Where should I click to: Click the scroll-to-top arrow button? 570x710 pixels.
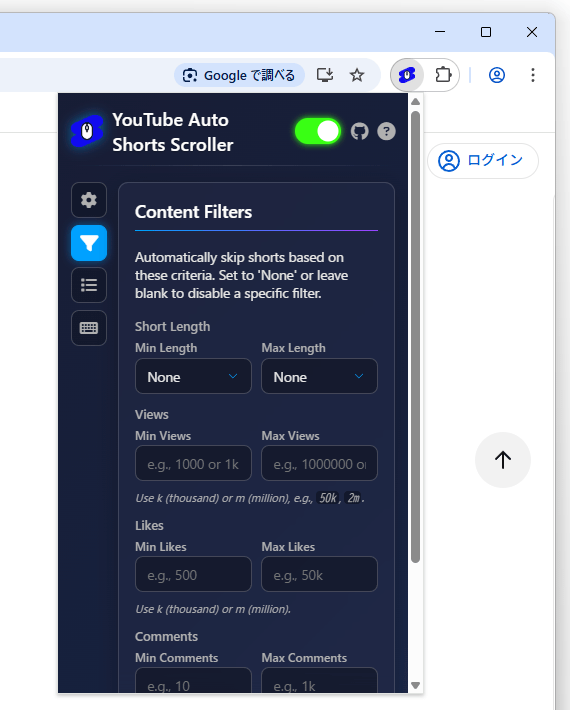(503, 460)
